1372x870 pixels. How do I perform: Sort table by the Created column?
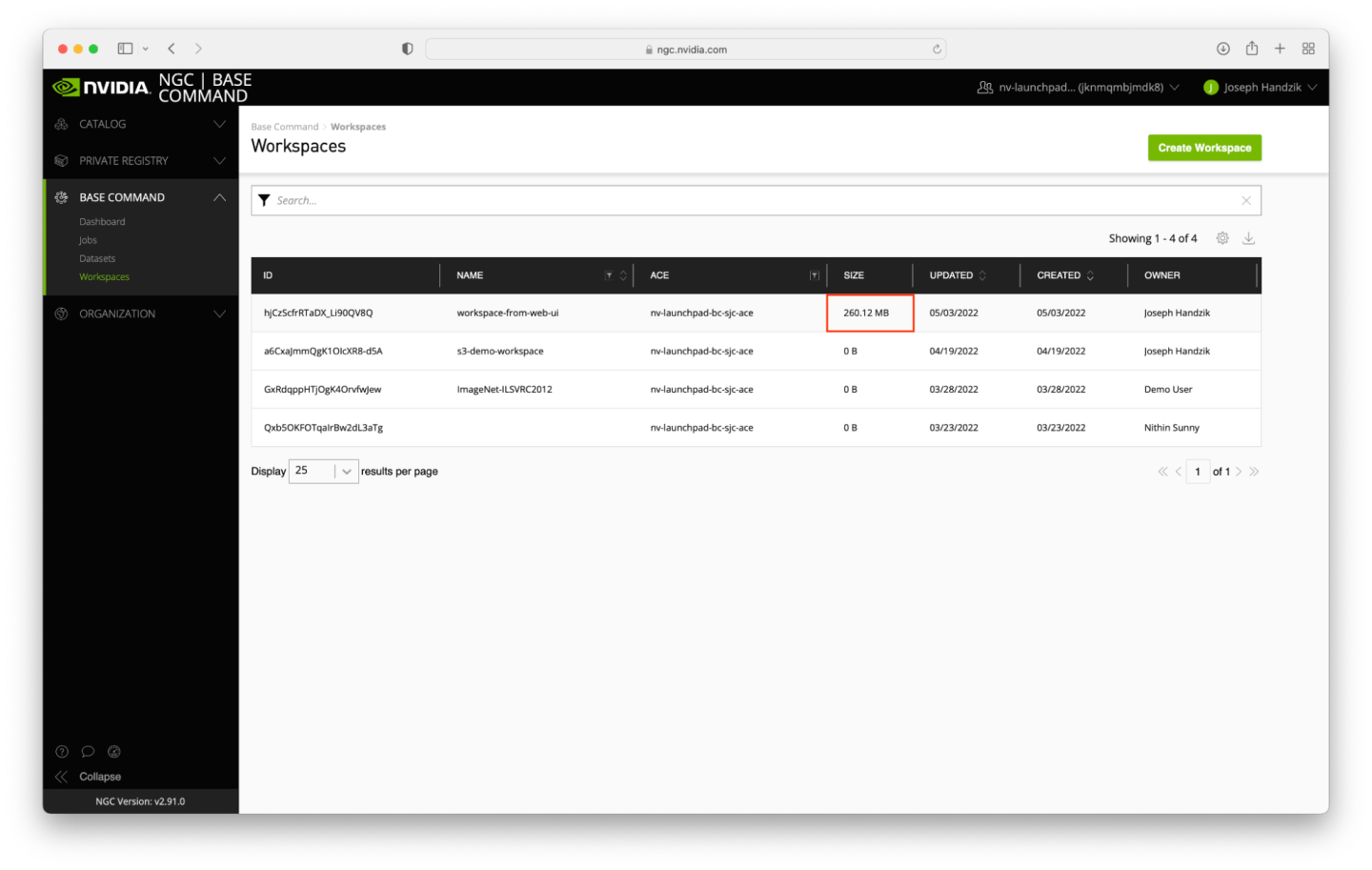point(1090,275)
